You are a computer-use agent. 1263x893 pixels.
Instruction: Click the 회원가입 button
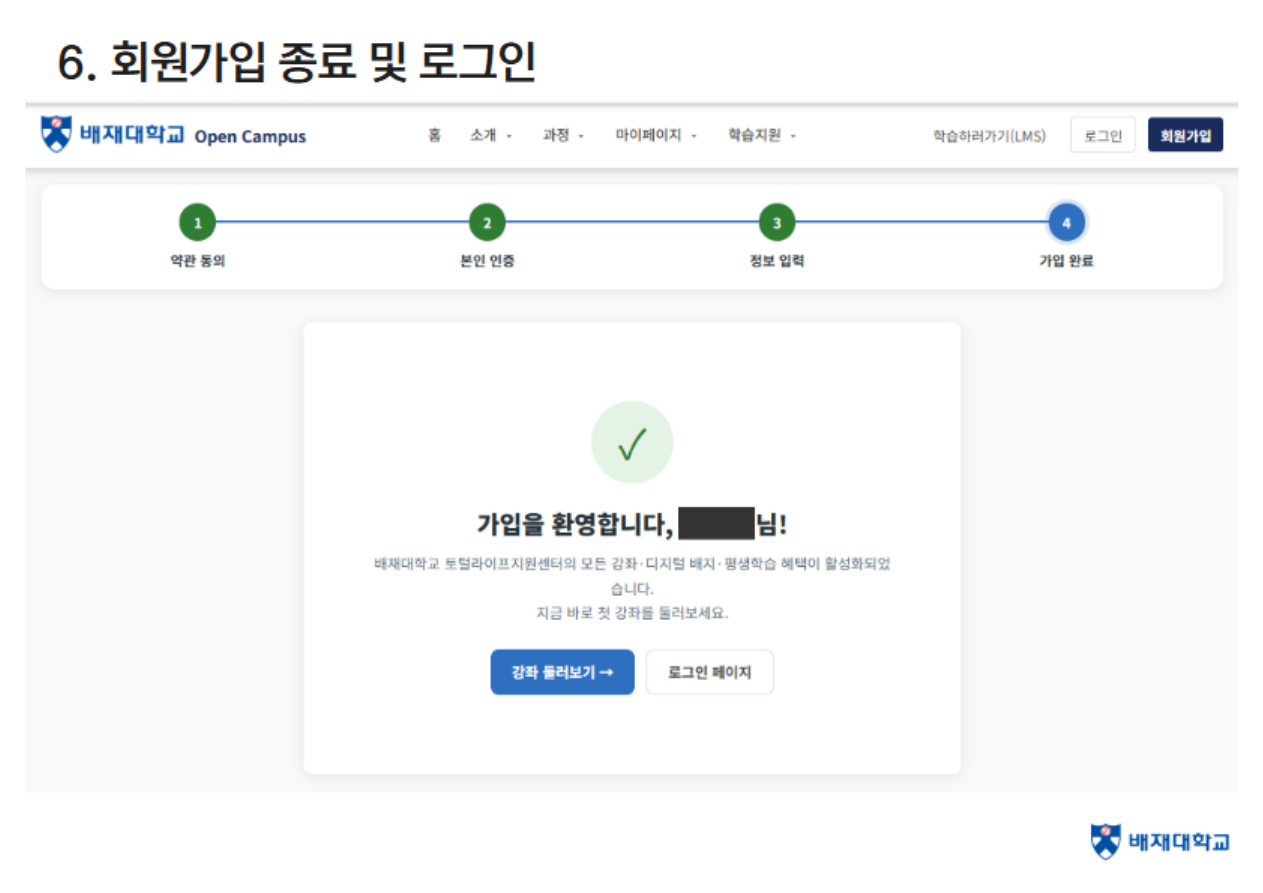pyautogui.click(x=1185, y=136)
